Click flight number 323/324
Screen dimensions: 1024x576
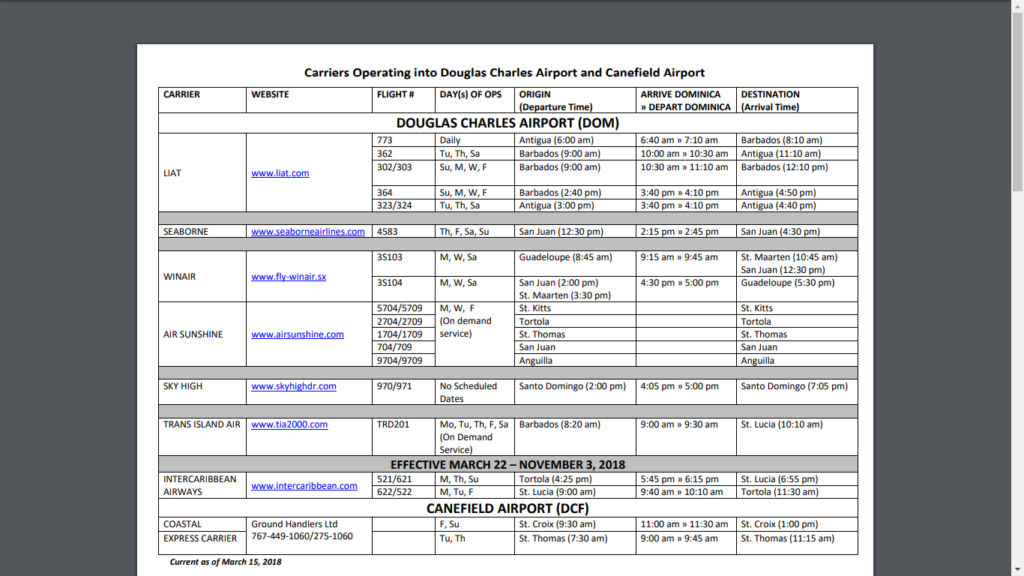[x=394, y=206]
